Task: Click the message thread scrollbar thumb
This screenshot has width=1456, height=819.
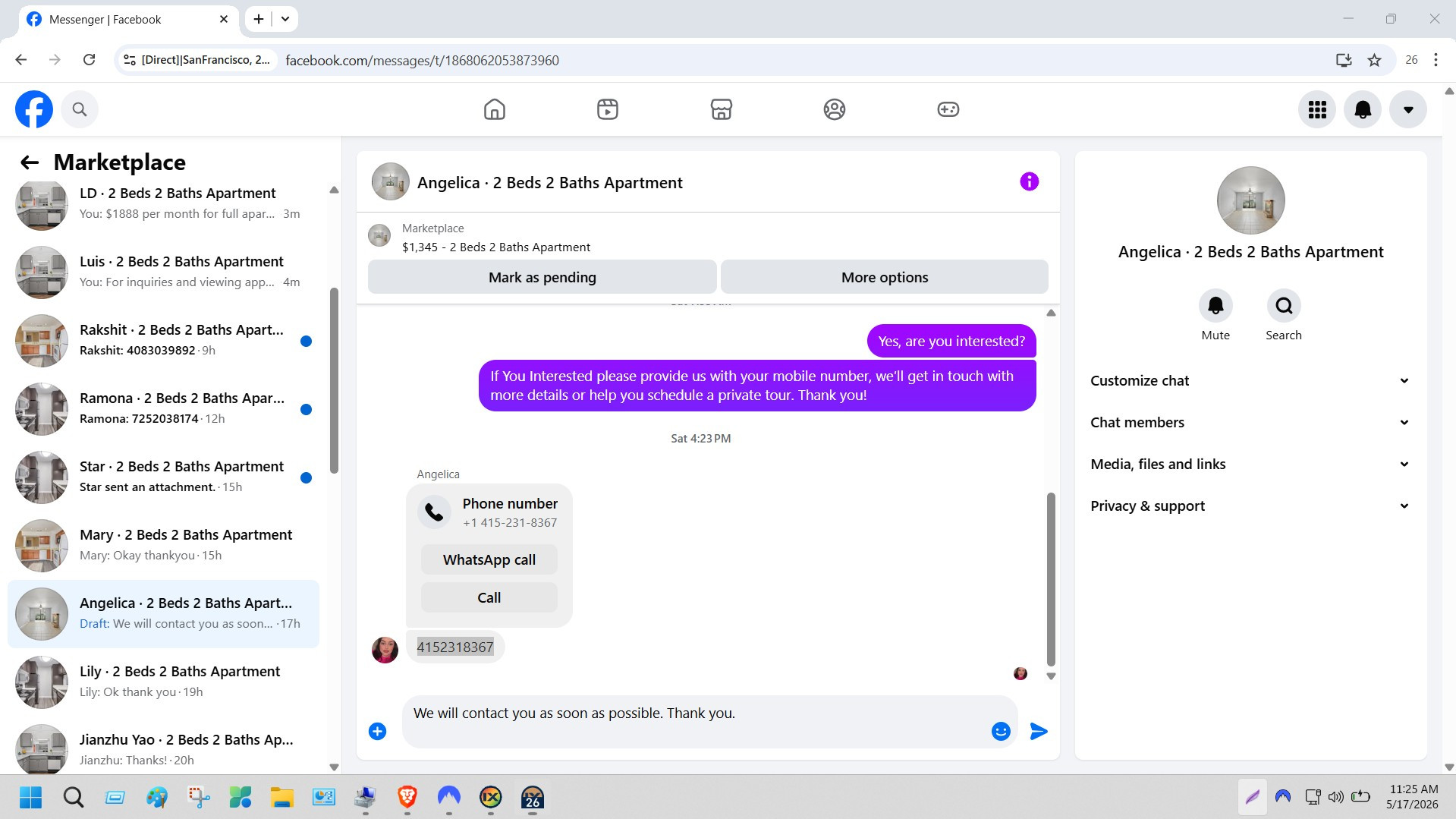Action: tap(1051, 578)
